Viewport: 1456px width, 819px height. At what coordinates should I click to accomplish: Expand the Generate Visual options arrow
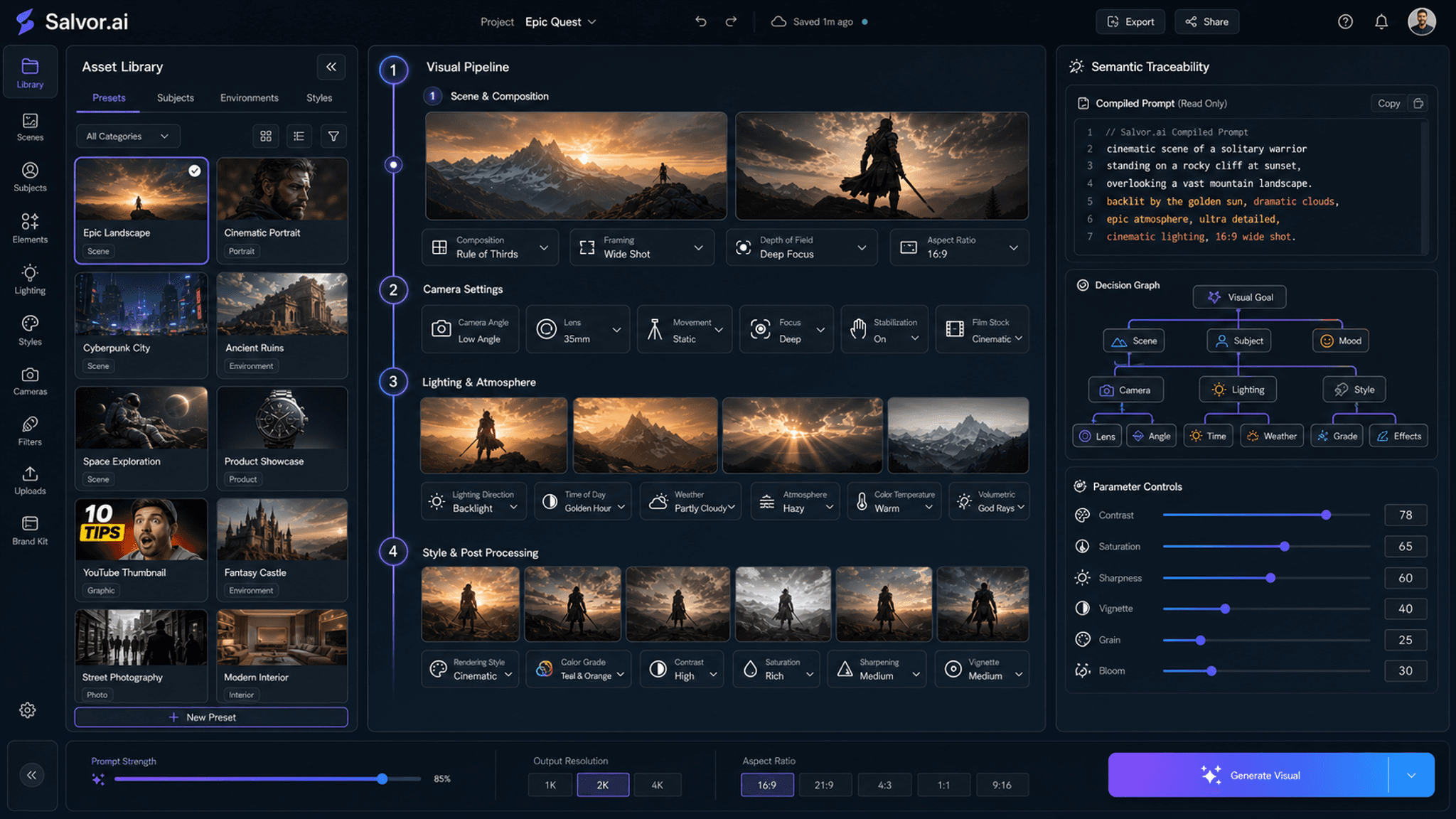(x=1411, y=775)
